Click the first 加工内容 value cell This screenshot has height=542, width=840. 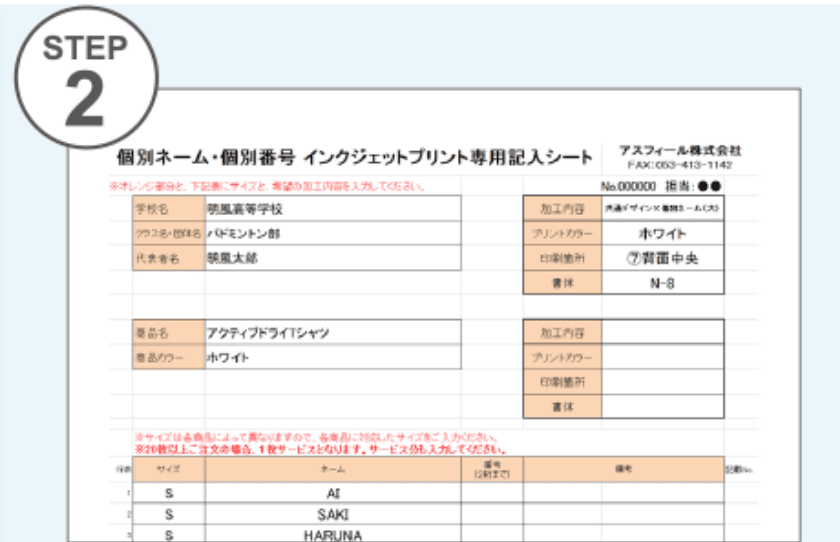661,209
